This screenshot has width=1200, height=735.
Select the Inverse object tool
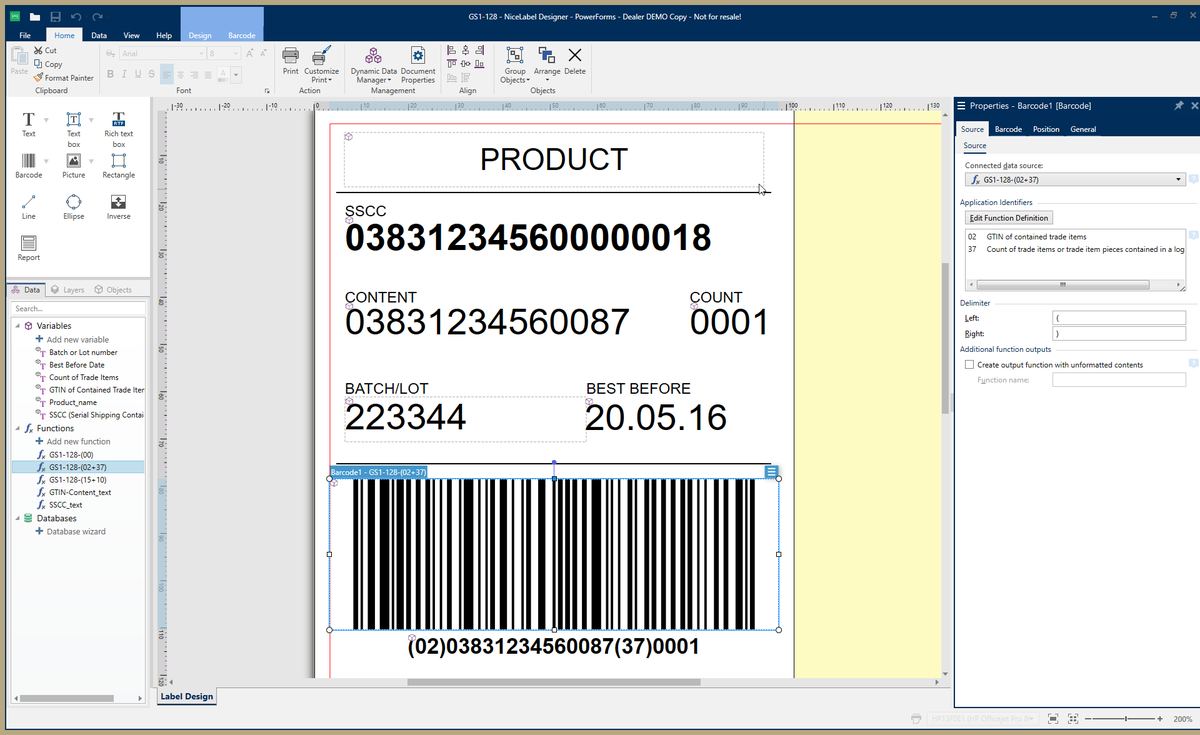118,207
